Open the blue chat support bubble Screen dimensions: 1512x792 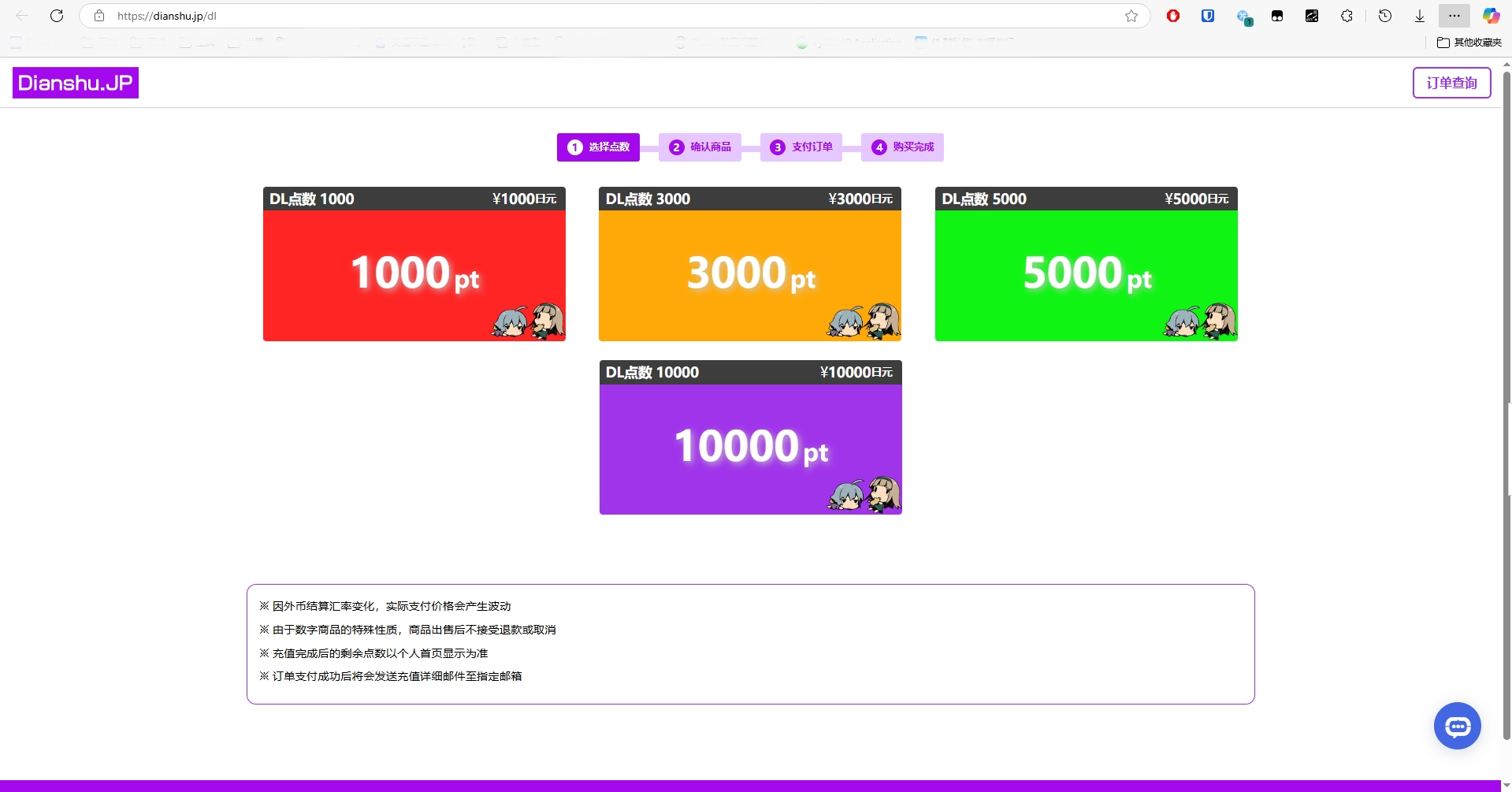pos(1458,726)
